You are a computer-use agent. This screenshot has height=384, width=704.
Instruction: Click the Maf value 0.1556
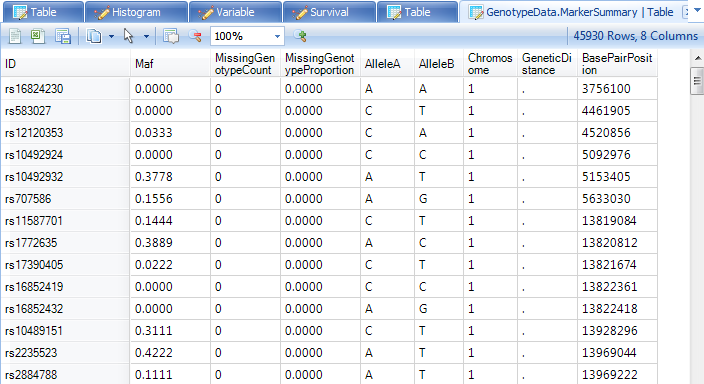170,199
